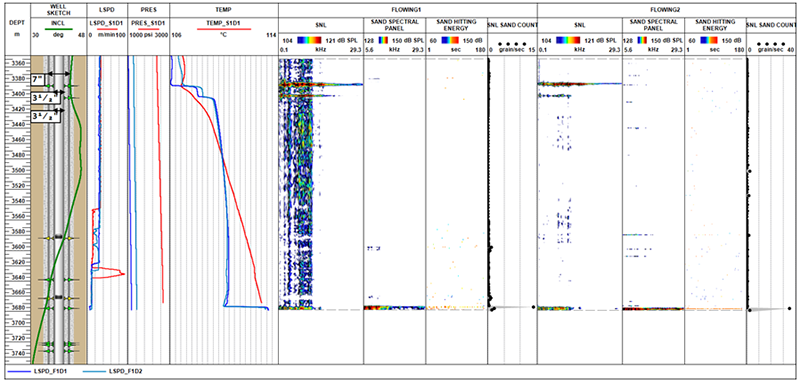Click the INCL curve label
Image resolution: width=800 pixels, height=383 pixels.
coord(58,23)
